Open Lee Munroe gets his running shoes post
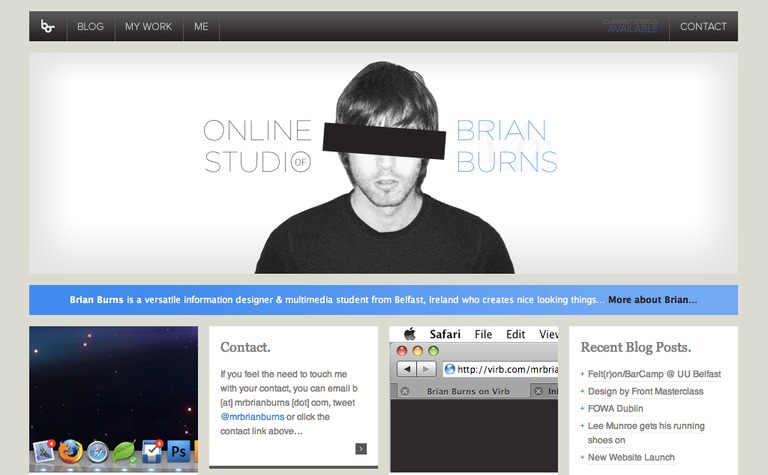This screenshot has height=475, width=768. click(x=646, y=433)
